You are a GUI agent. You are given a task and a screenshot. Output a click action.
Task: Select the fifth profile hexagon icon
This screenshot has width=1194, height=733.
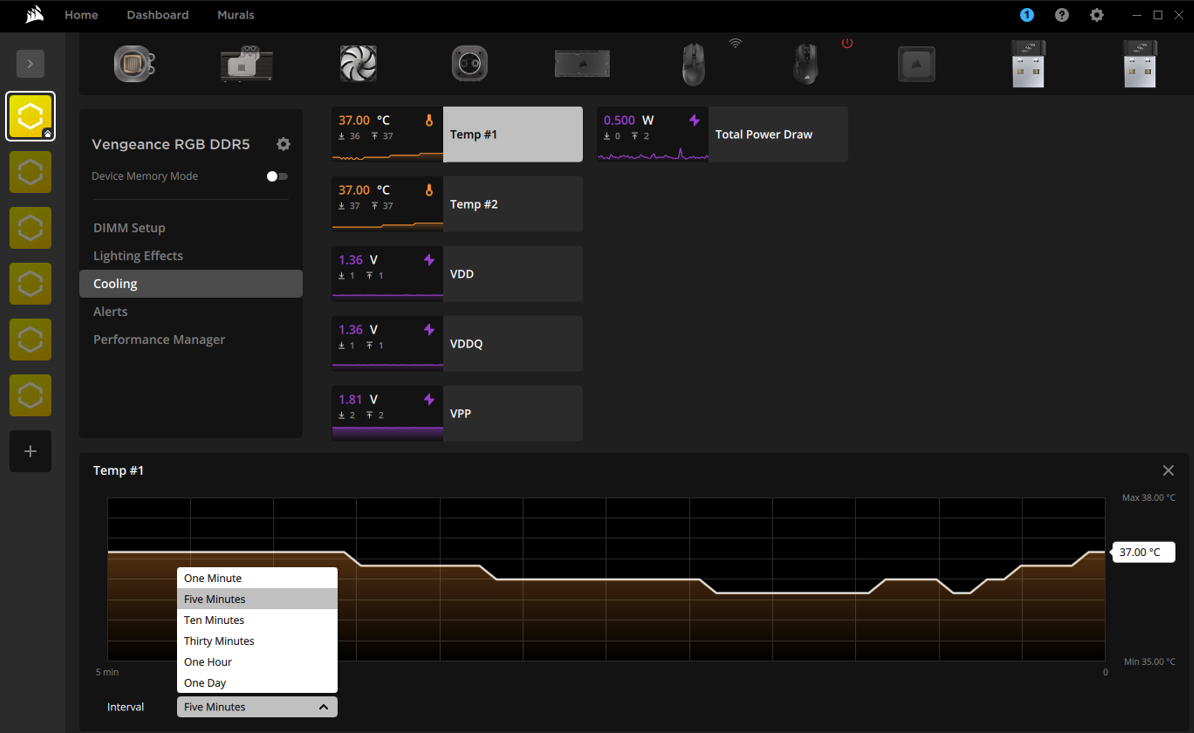coord(30,339)
